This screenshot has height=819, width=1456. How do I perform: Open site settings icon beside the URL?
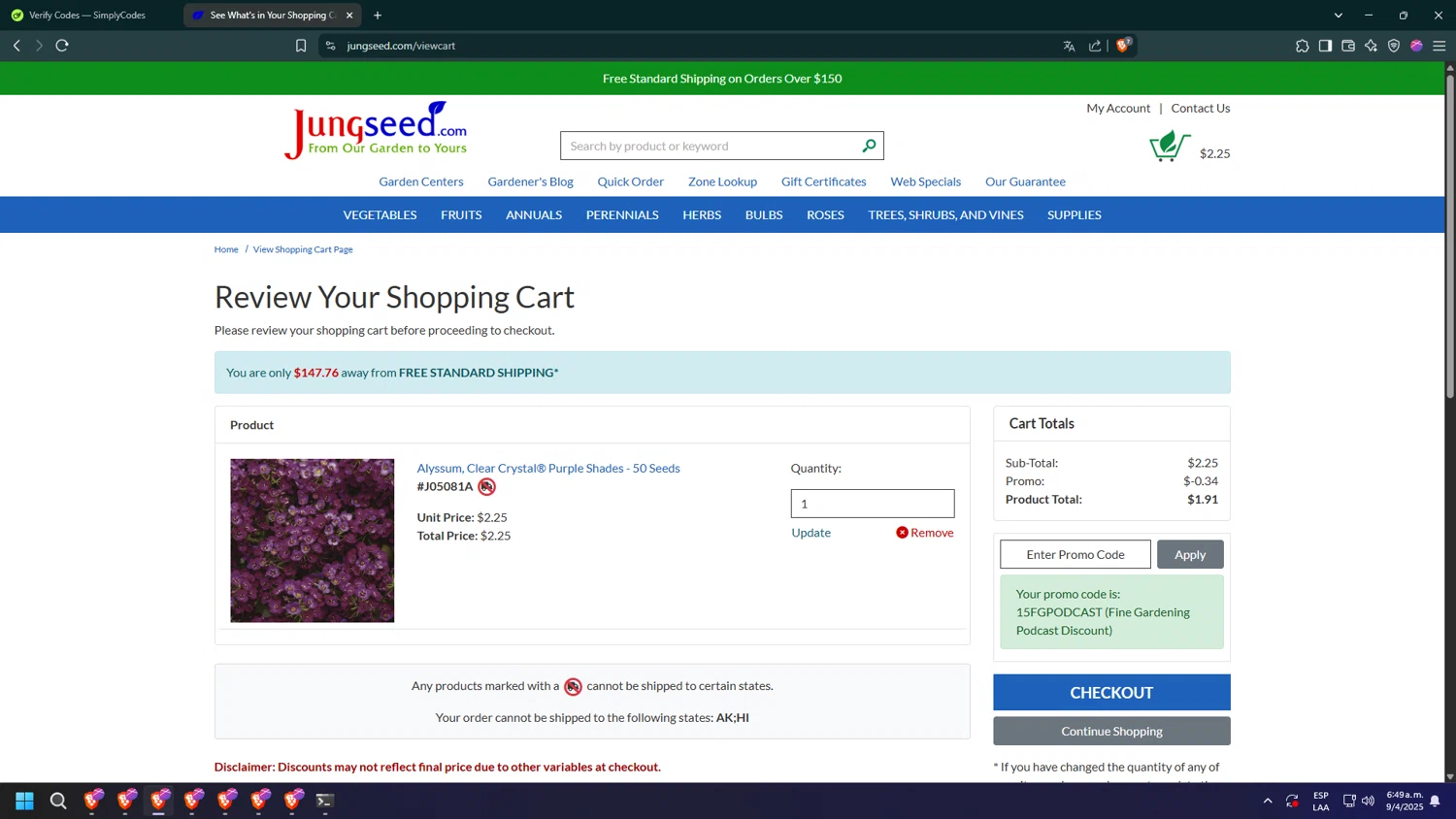coord(331,46)
